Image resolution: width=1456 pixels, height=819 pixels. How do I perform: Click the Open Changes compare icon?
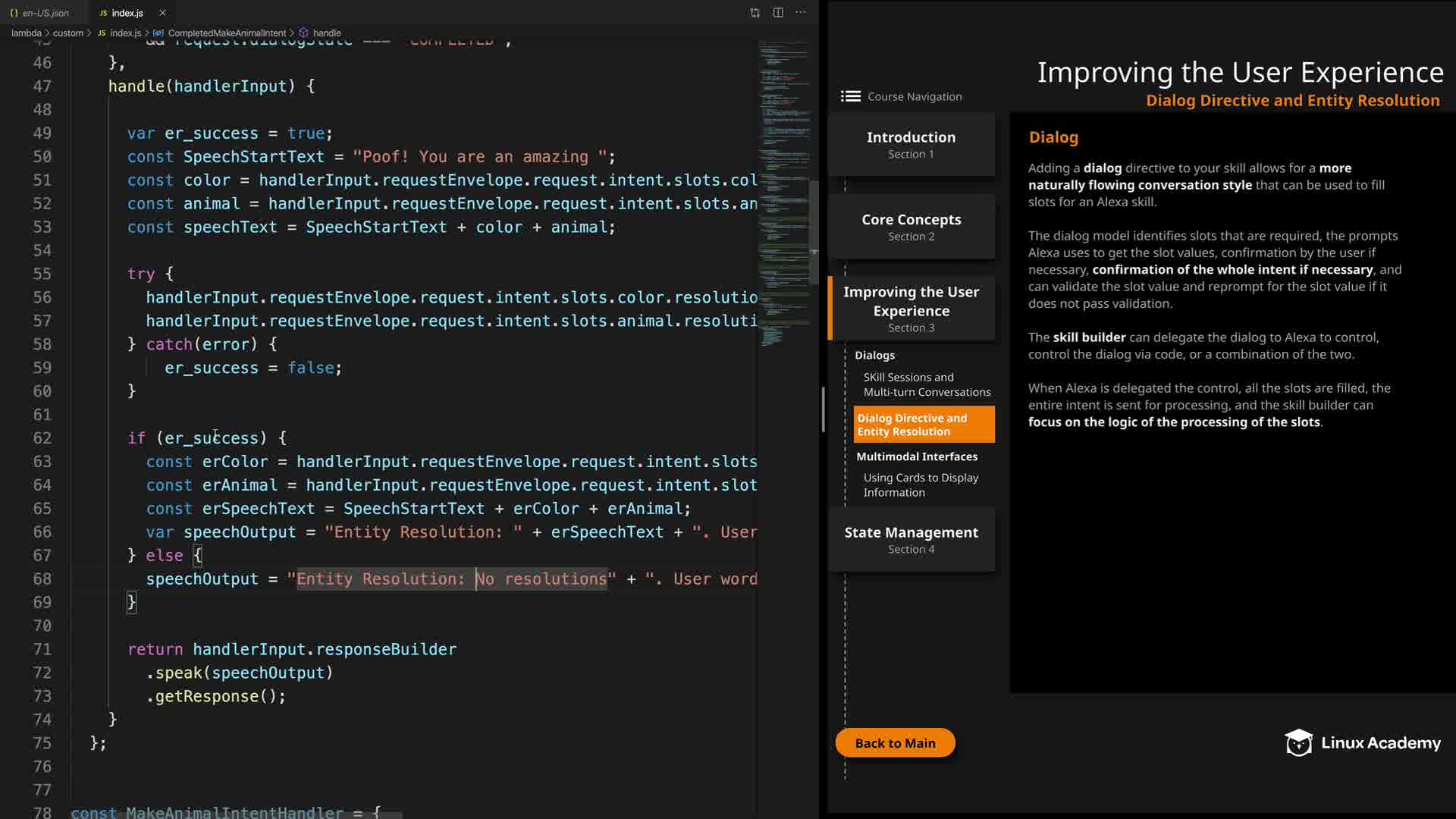pyautogui.click(x=755, y=13)
